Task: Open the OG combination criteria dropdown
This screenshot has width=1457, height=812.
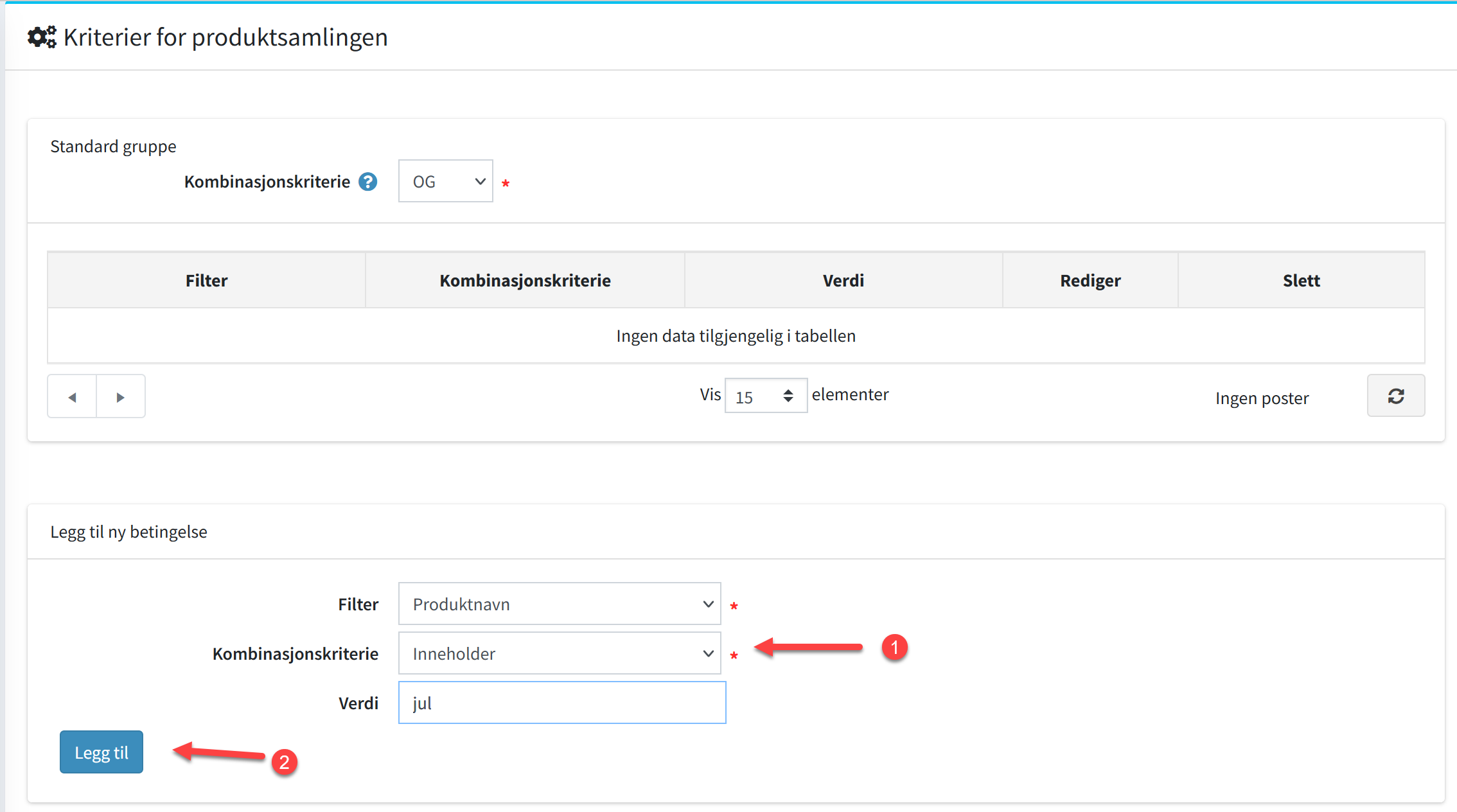Action: (x=445, y=182)
